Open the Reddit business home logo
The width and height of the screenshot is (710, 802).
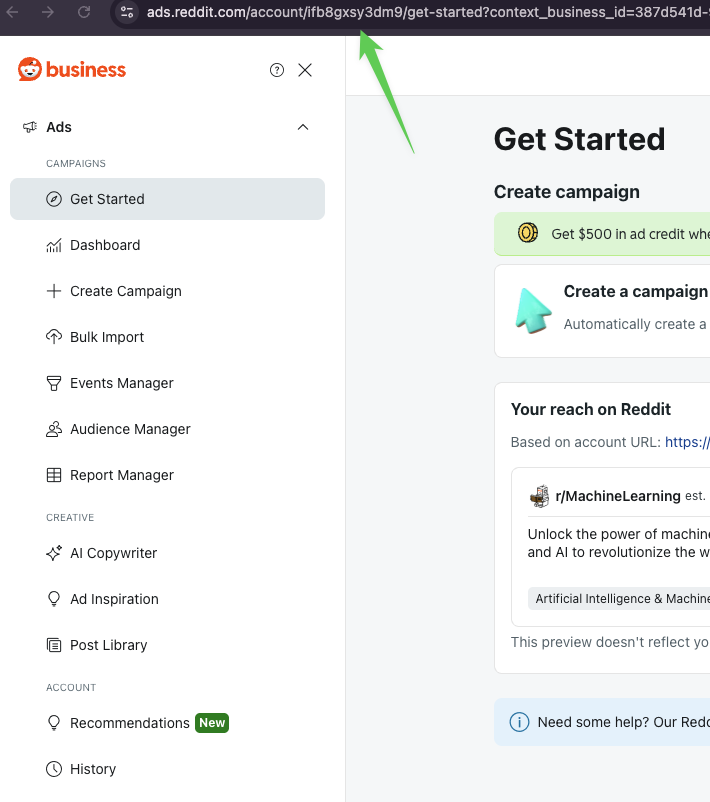[x=74, y=69]
